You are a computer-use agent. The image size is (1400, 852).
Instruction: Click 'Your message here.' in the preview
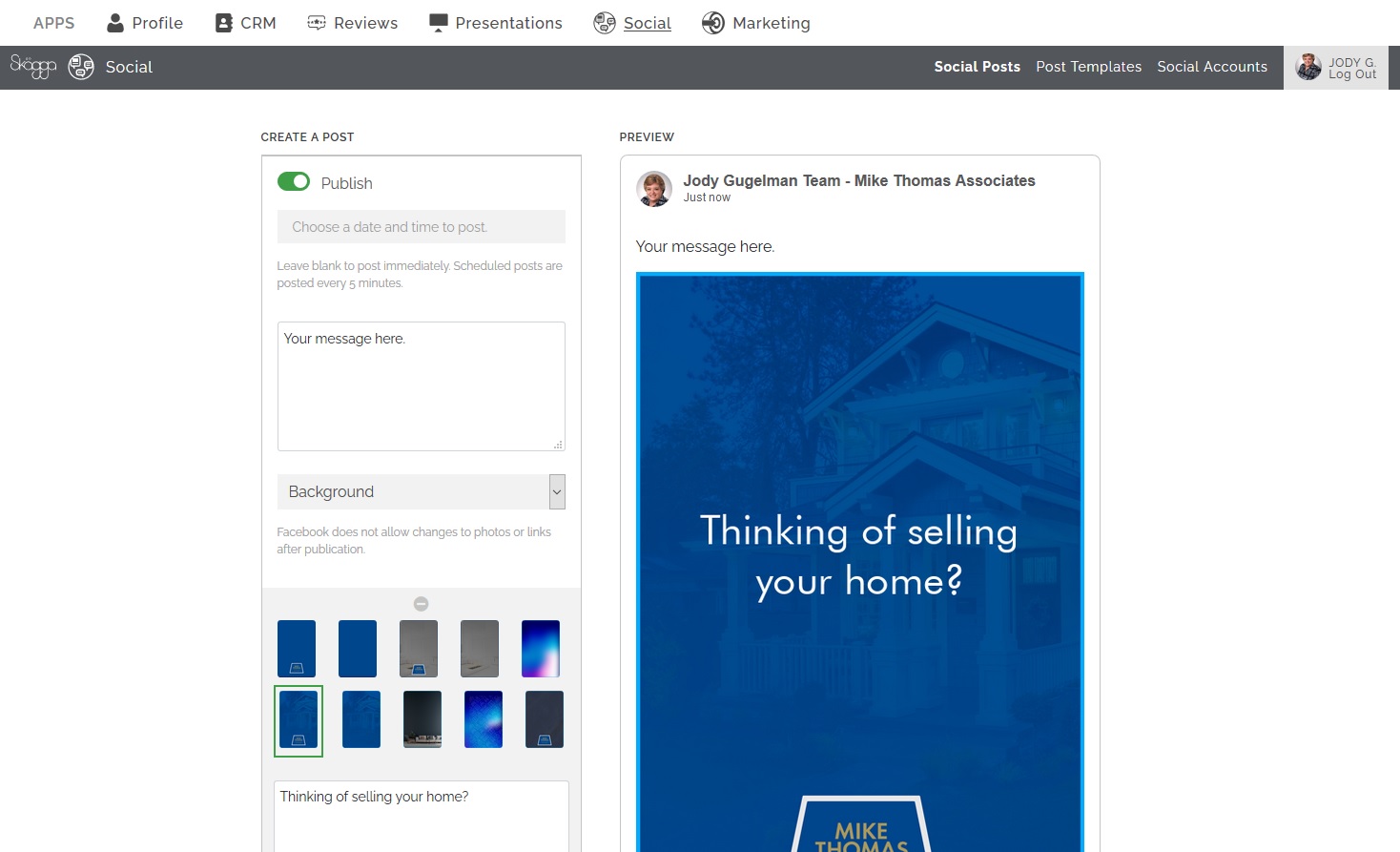pyautogui.click(x=705, y=246)
